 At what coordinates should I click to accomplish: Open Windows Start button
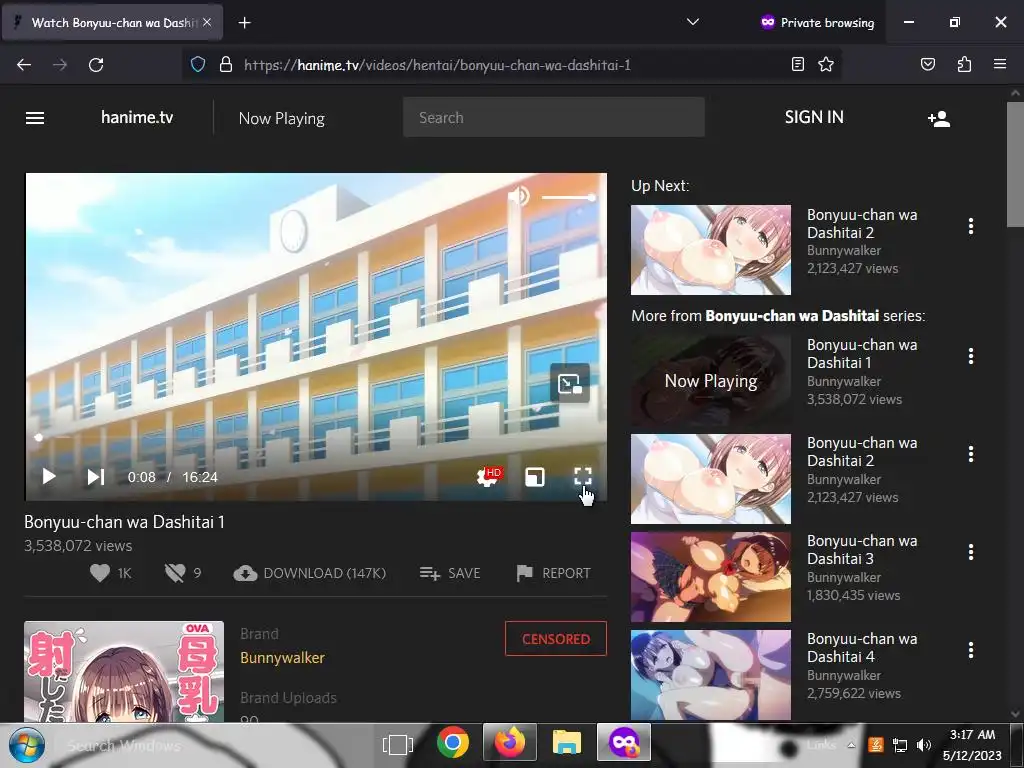click(x=27, y=745)
